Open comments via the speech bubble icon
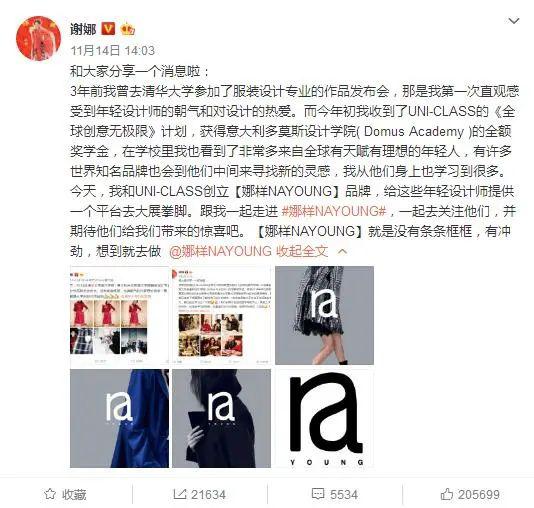534x508 pixels. pos(318,494)
